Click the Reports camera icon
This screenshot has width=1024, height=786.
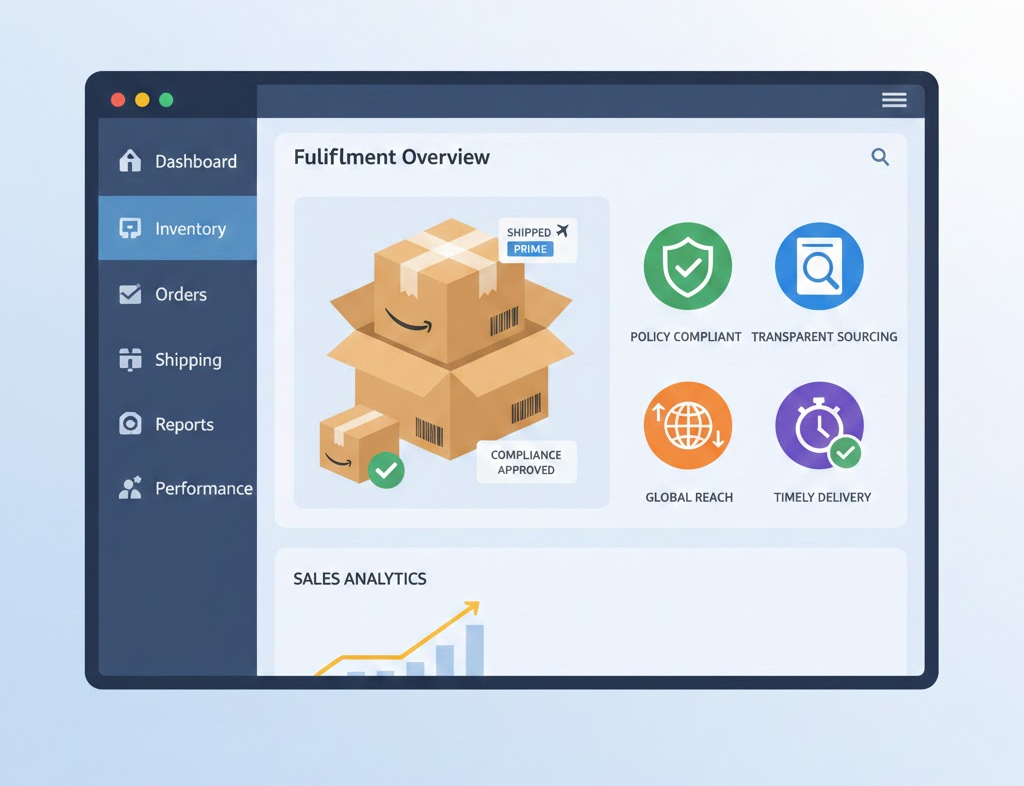tap(130, 424)
